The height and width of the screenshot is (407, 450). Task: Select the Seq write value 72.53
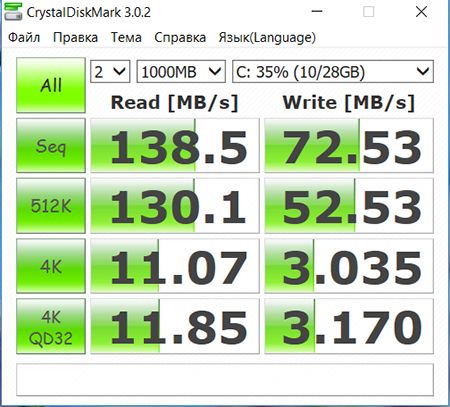coord(349,146)
